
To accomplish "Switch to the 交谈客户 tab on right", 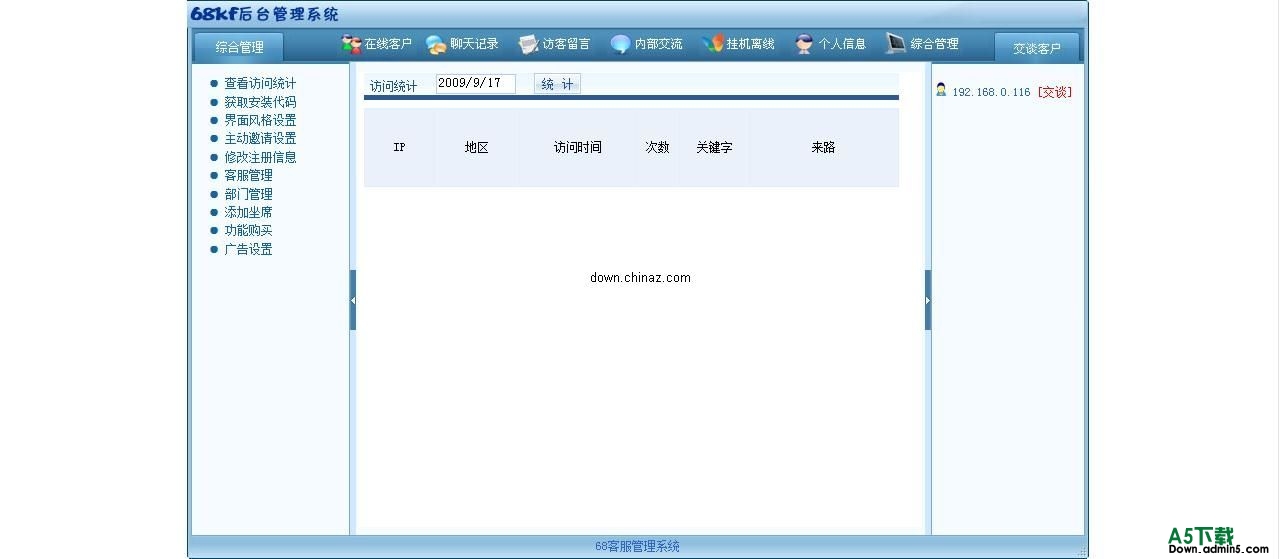I will tap(1037, 47).
